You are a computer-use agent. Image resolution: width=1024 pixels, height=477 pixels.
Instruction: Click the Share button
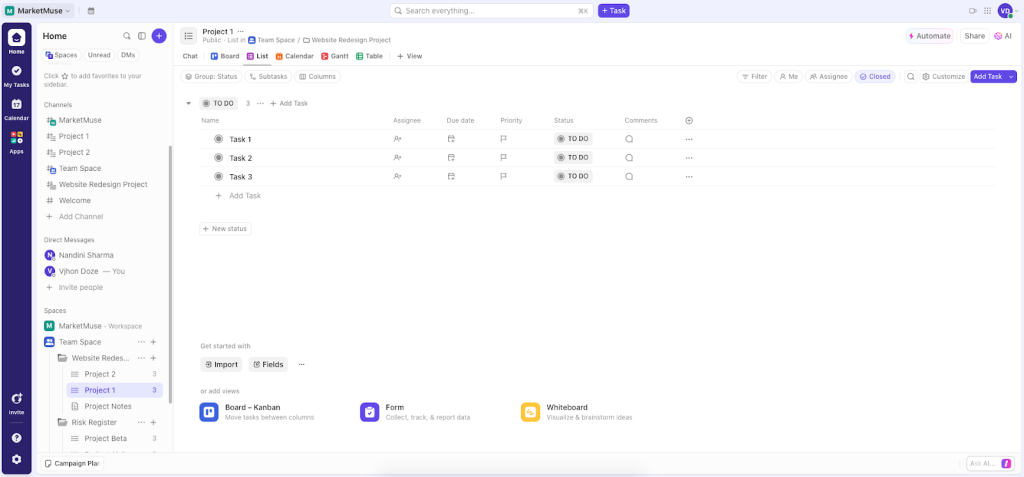pyautogui.click(x=974, y=36)
